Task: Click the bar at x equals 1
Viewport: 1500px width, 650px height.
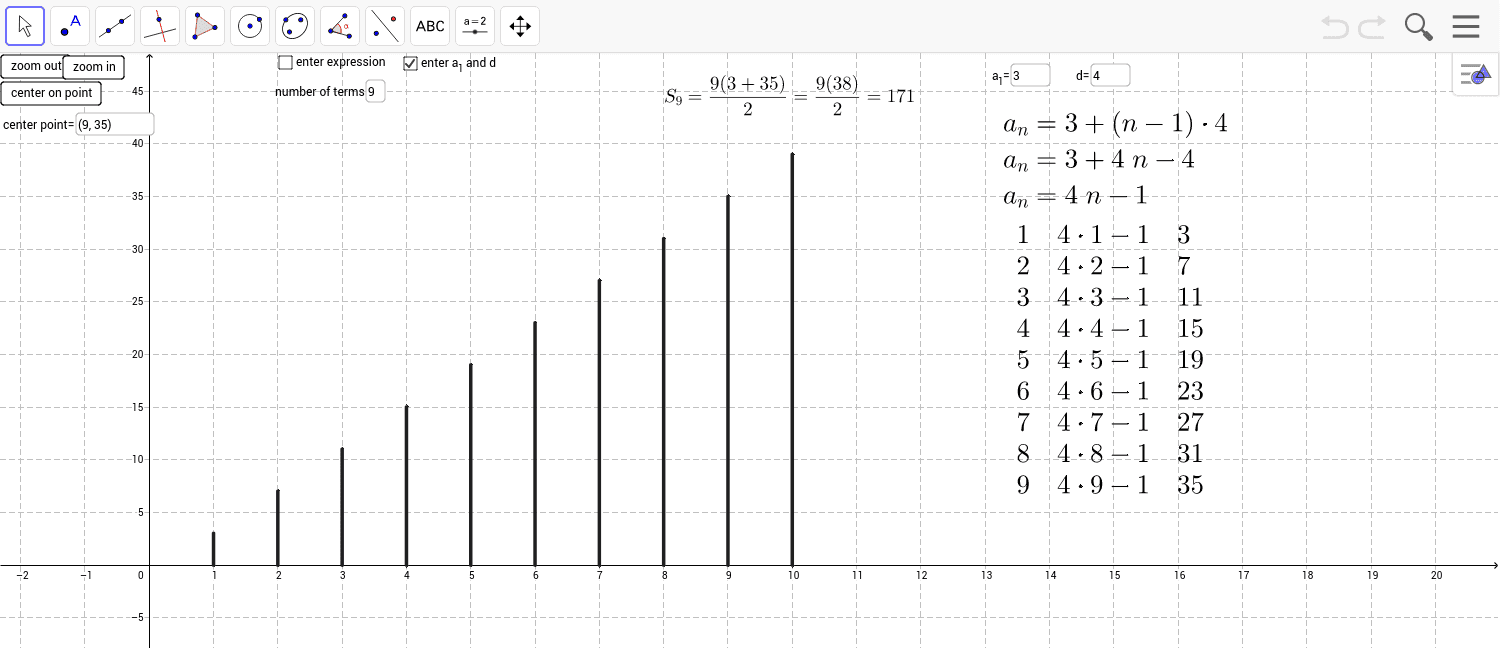Action: tap(214, 549)
